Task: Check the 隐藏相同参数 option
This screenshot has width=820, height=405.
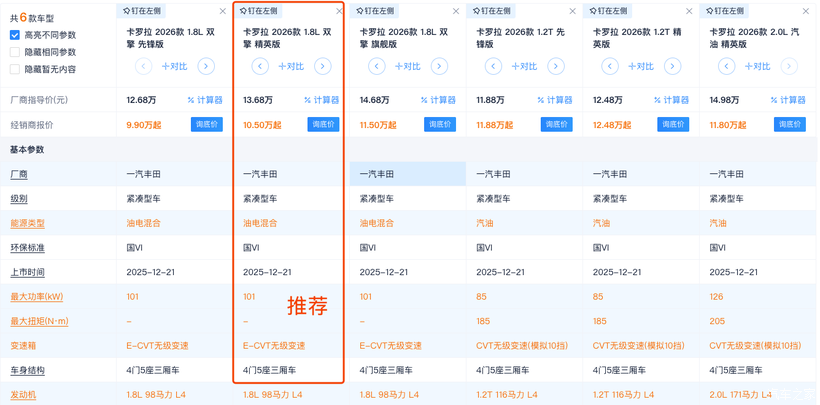Action: pyautogui.click(x=15, y=52)
